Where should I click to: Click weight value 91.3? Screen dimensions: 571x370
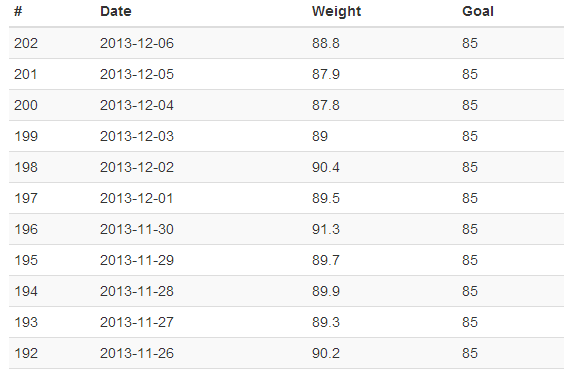tap(326, 229)
